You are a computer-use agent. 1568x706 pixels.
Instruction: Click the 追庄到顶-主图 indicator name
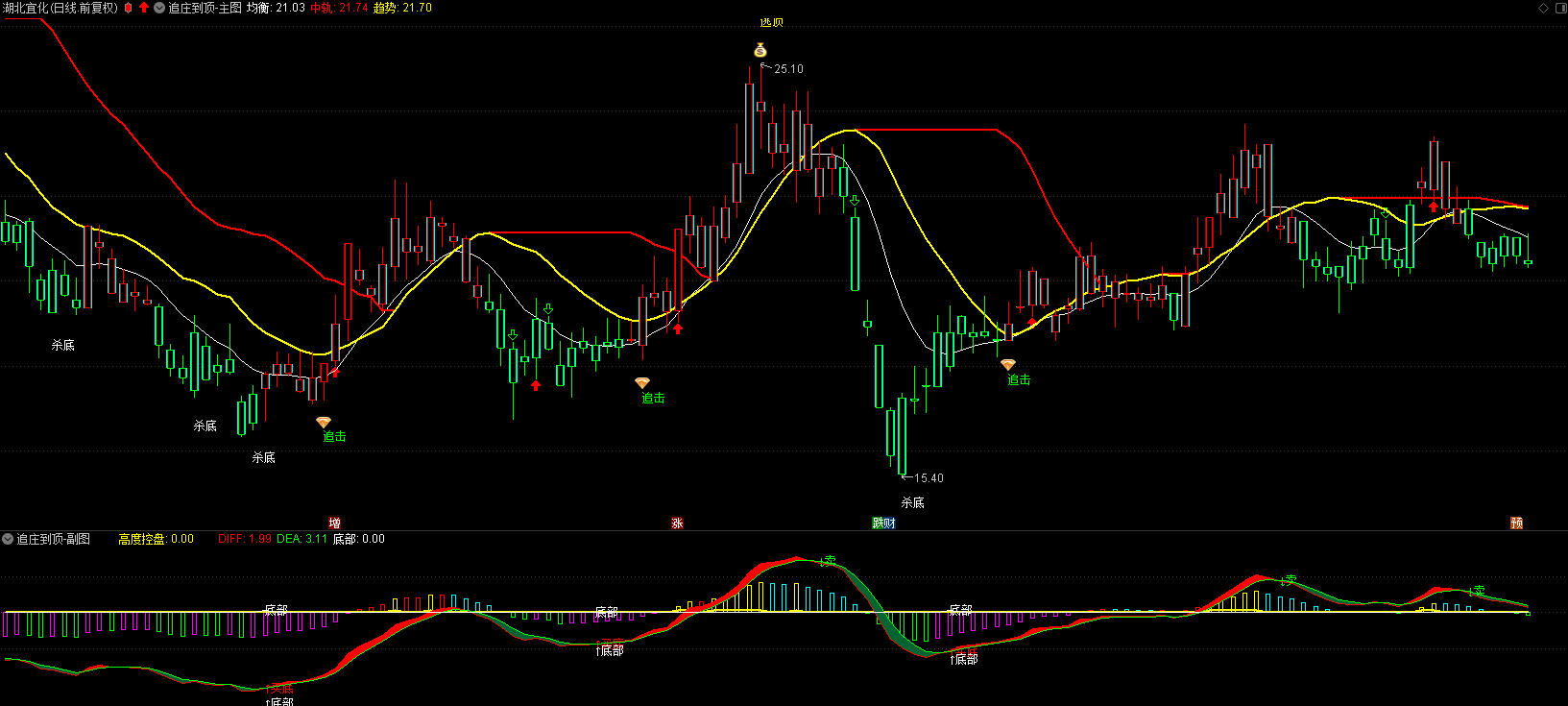click(205, 8)
